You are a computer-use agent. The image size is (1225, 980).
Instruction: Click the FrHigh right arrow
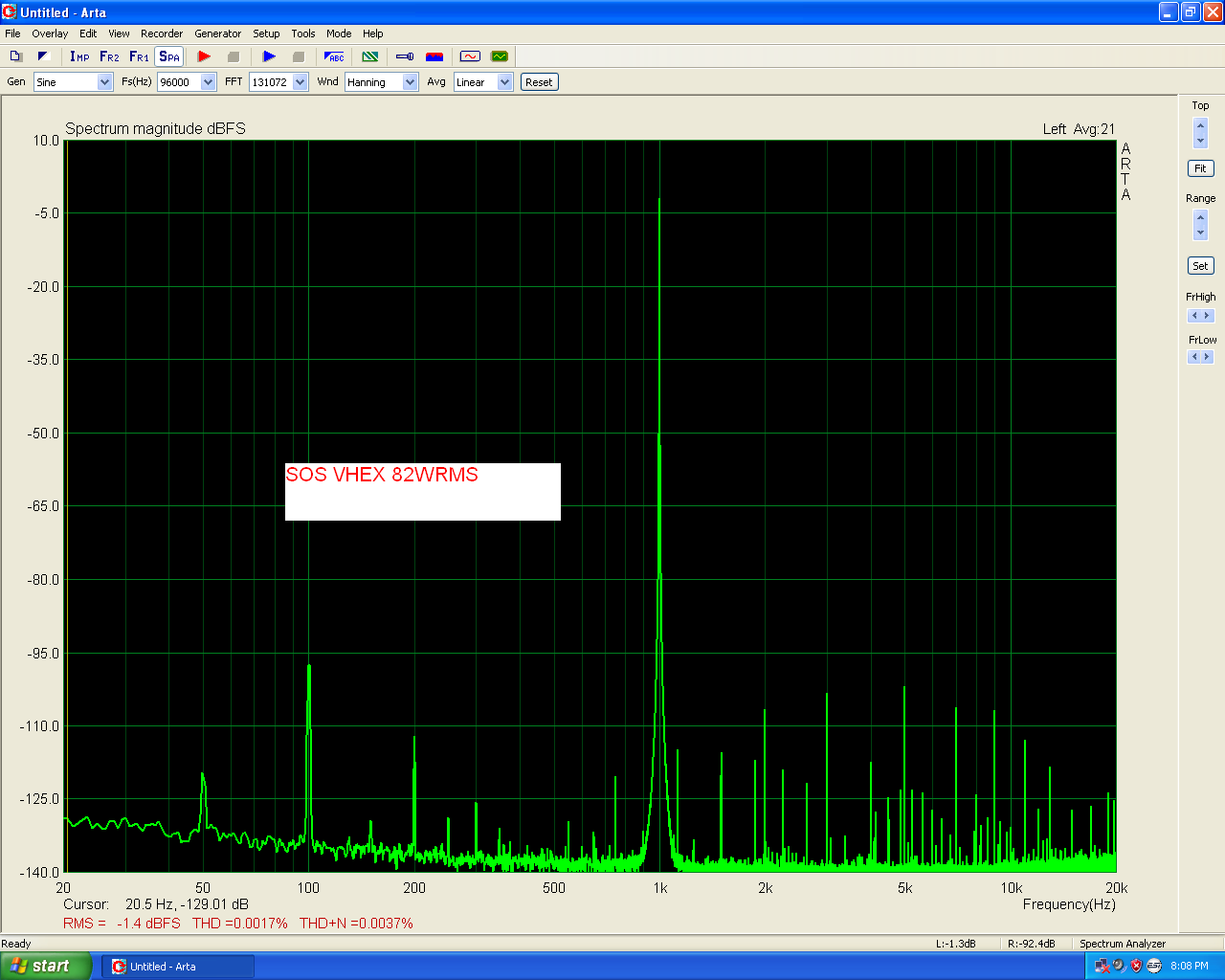pos(1208,316)
